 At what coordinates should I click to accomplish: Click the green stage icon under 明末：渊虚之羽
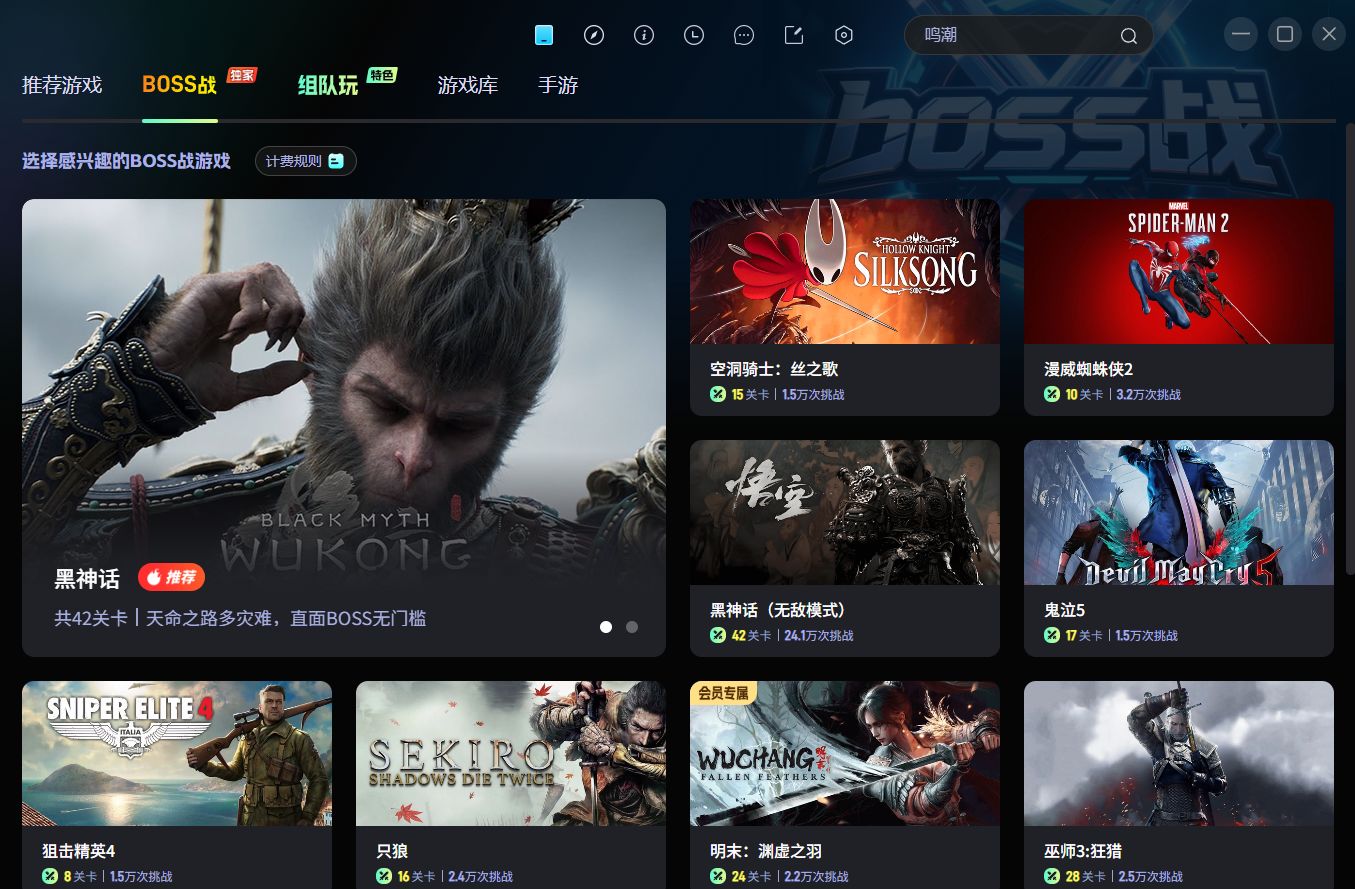[718, 876]
